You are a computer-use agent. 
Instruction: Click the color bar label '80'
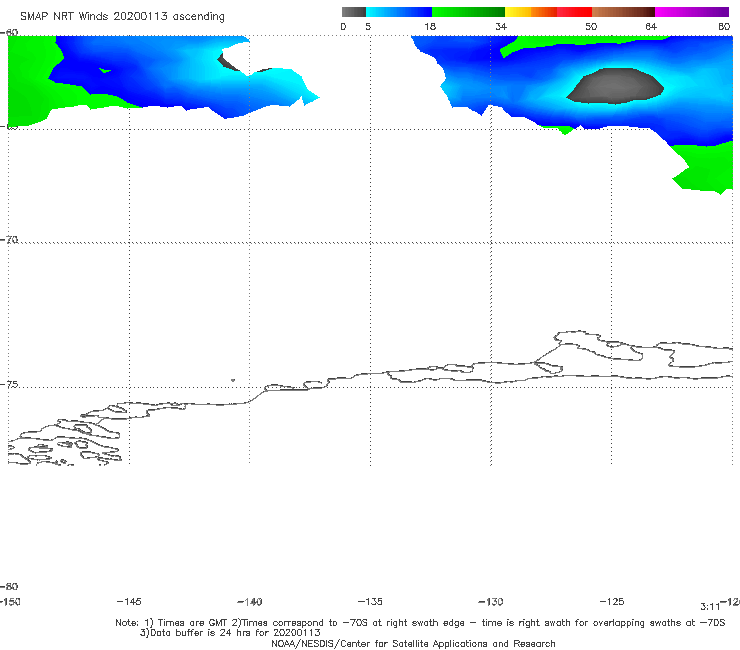tap(724, 27)
